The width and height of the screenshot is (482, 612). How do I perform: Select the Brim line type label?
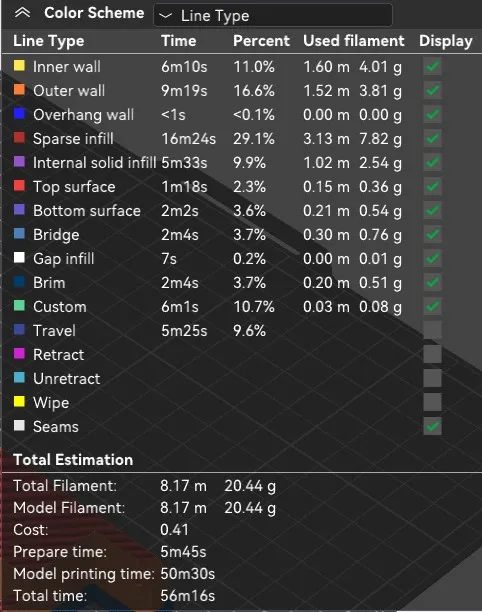click(49, 283)
